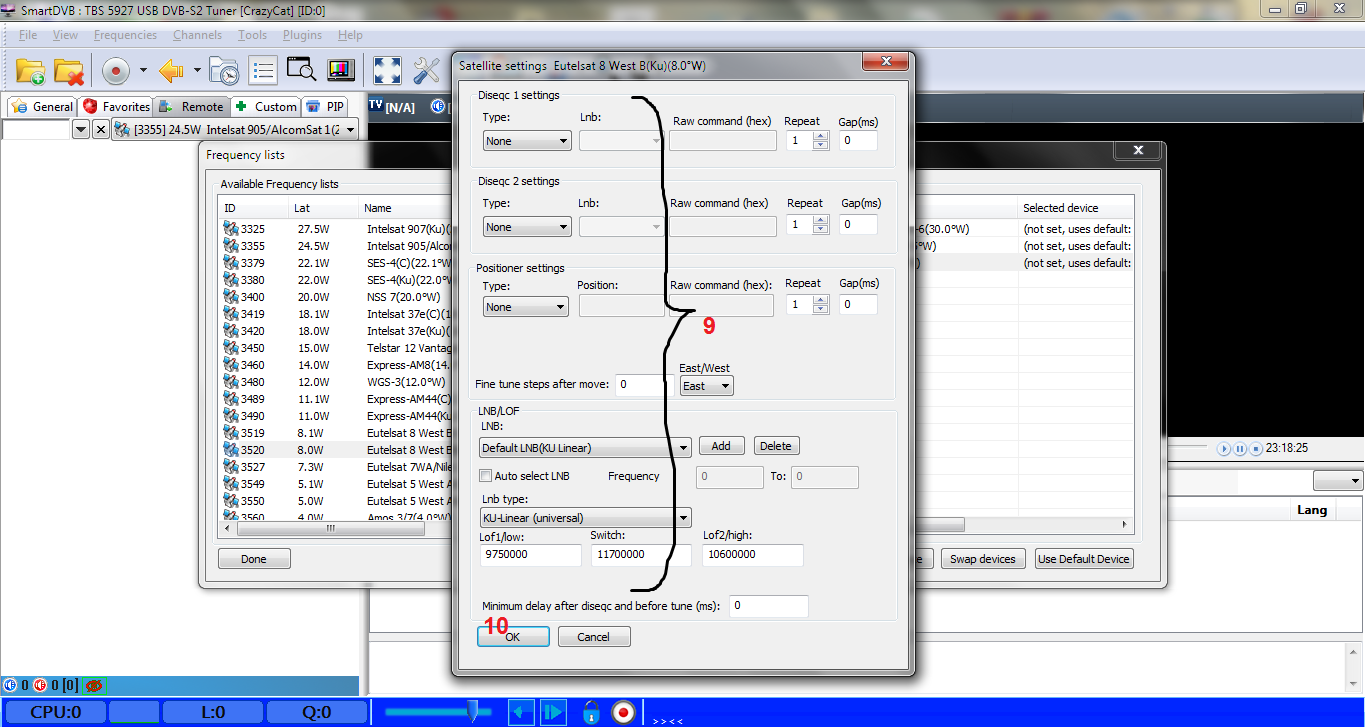Open the satellite selector showing Intelsat 905/AlcomSat
Viewport: 1365px width, 727px height.
(x=235, y=130)
